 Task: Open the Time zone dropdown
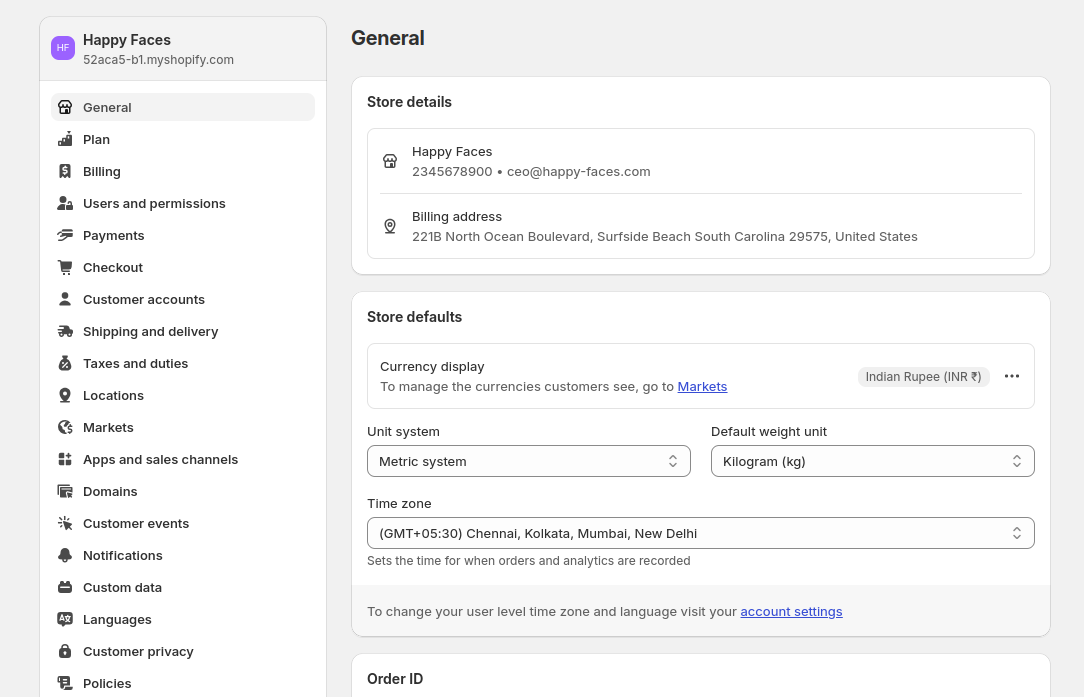pyautogui.click(x=701, y=533)
